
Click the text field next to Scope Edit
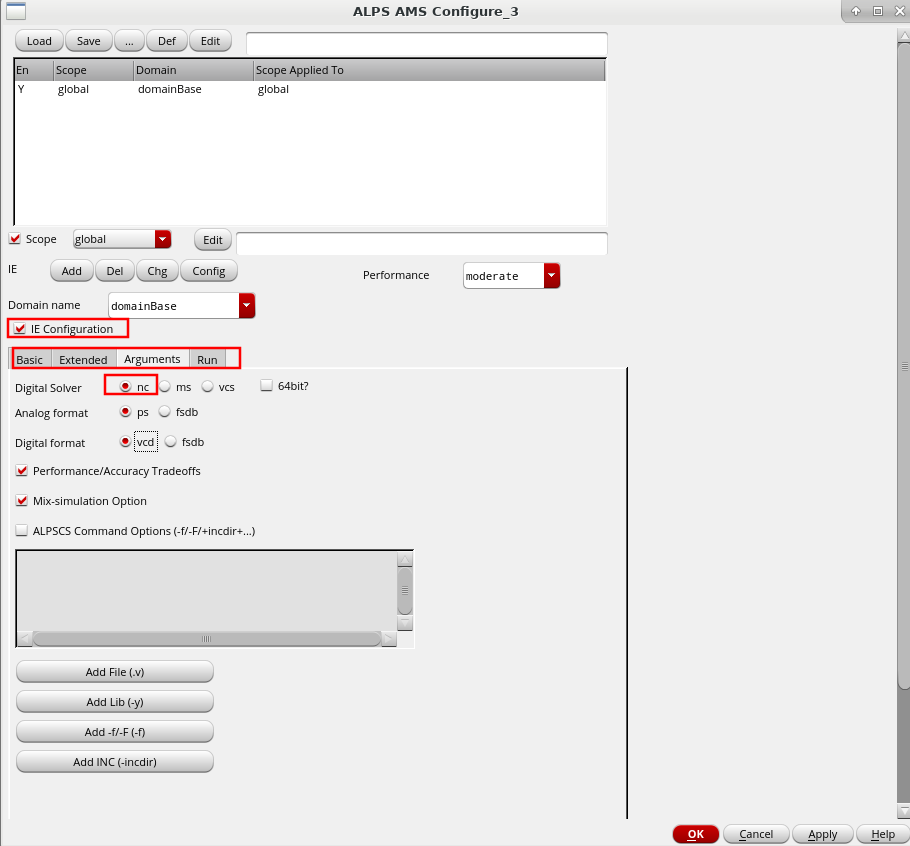click(421, 243)
